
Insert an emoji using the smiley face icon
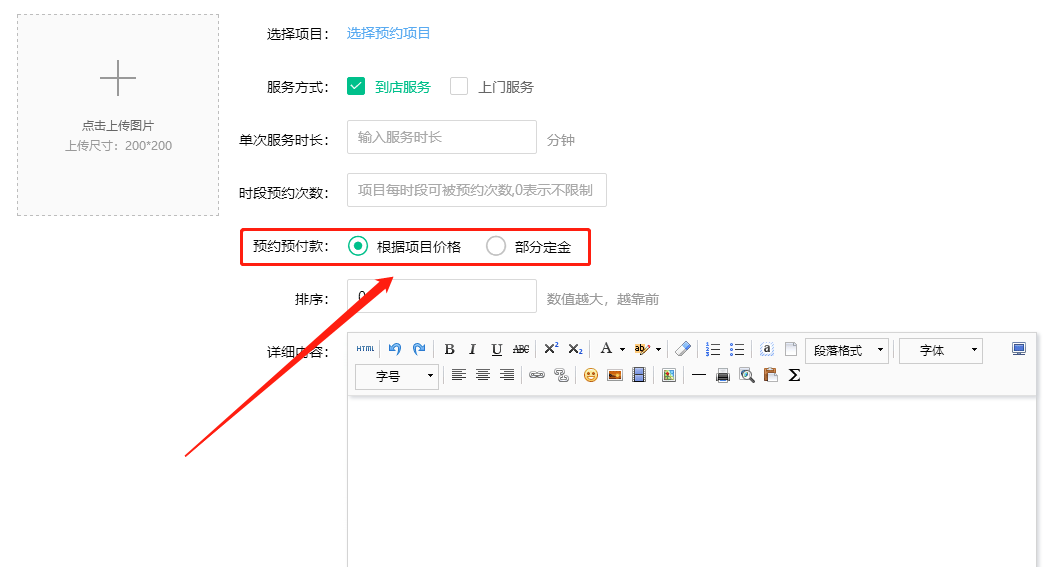(589, 375)
